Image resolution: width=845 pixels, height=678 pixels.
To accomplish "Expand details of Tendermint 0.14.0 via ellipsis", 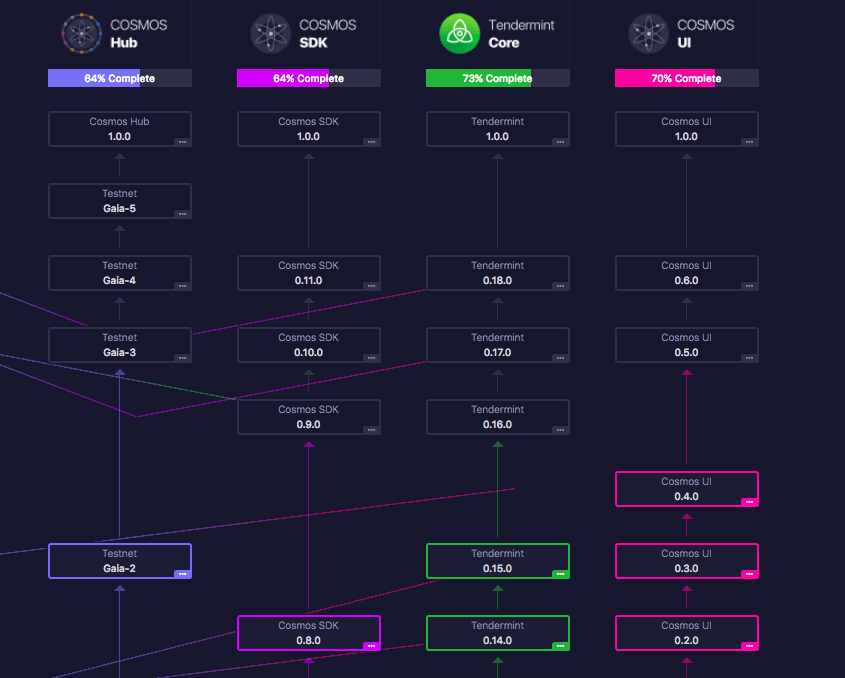I will point(560,646).
